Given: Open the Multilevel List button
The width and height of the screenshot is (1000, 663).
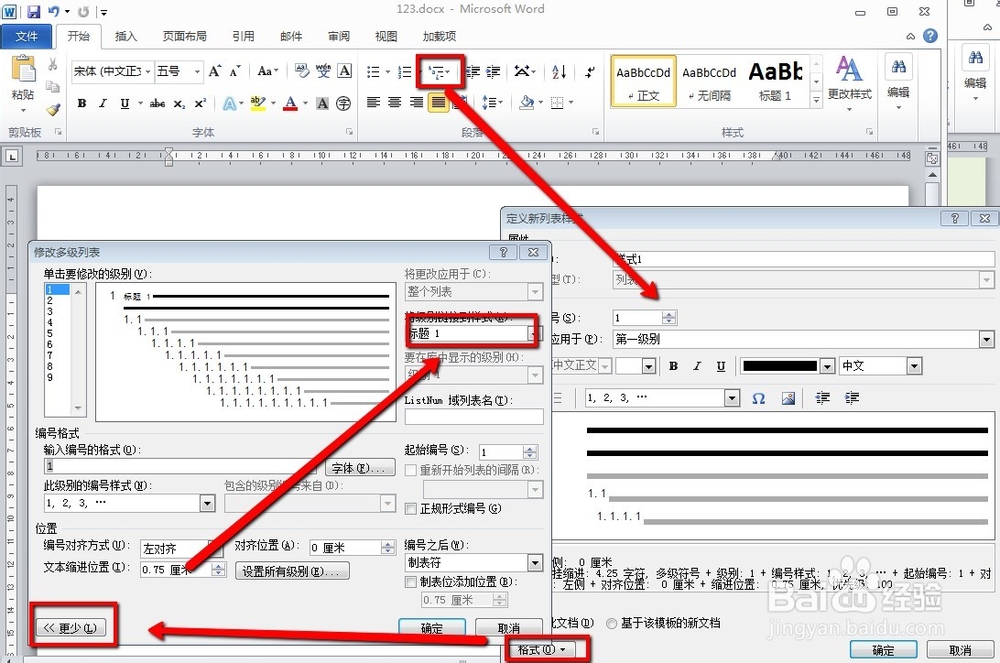Looking at the screenshot, I should [439, 72].
